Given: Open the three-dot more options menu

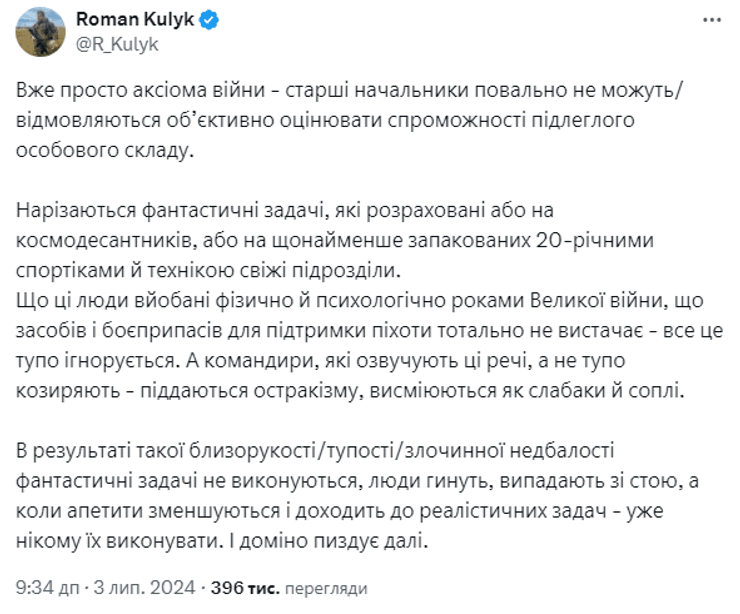Looking at the screenshot, I should (x=712, y=20).
